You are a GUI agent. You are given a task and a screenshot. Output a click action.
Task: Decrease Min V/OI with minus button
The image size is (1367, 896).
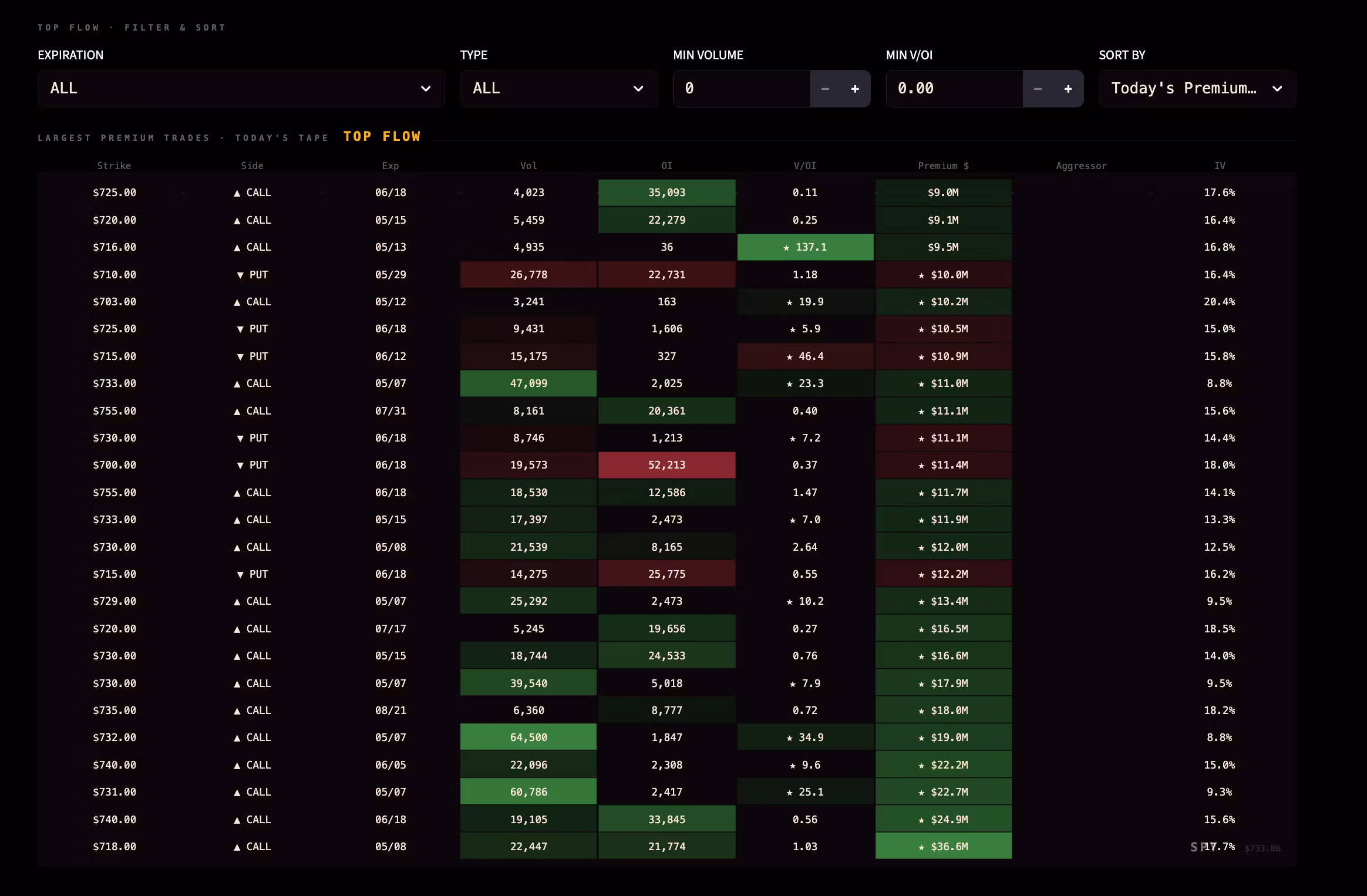tap(1038, 89)
